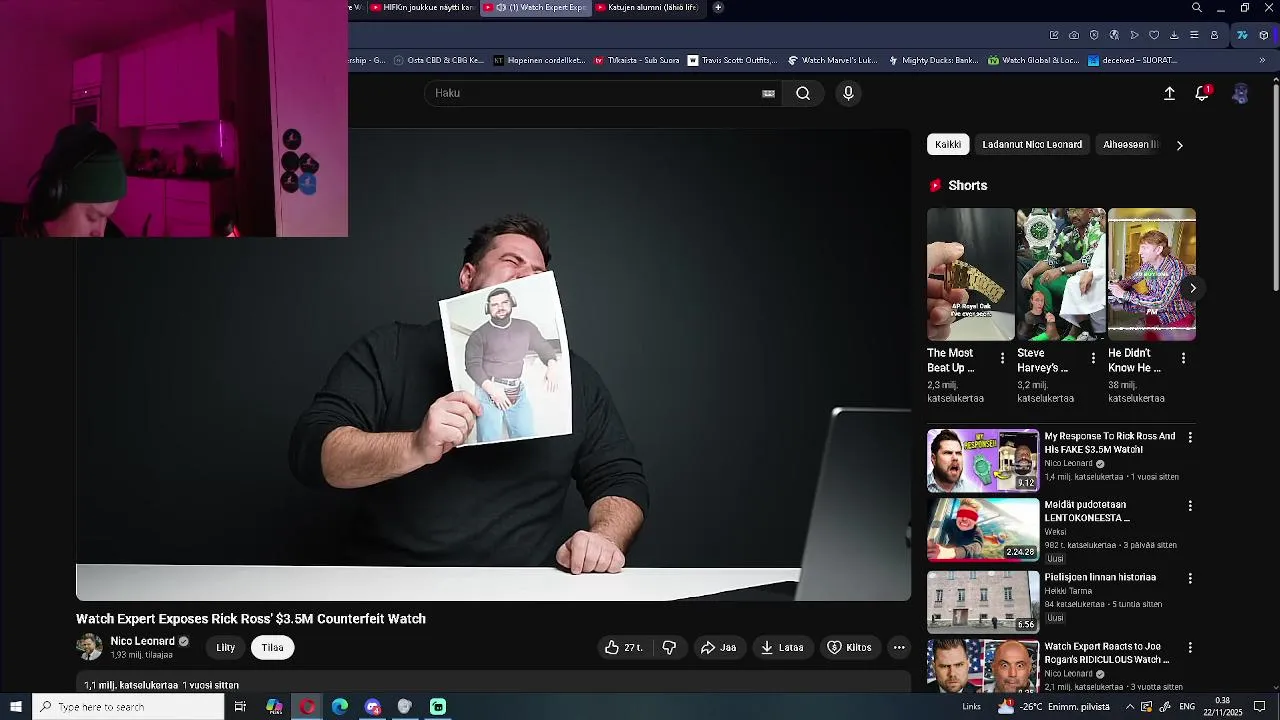This screenshot has height=720, width=1280.
Task: Open Microsoft Edge from taskbar
Action: (x=340, y=707)
